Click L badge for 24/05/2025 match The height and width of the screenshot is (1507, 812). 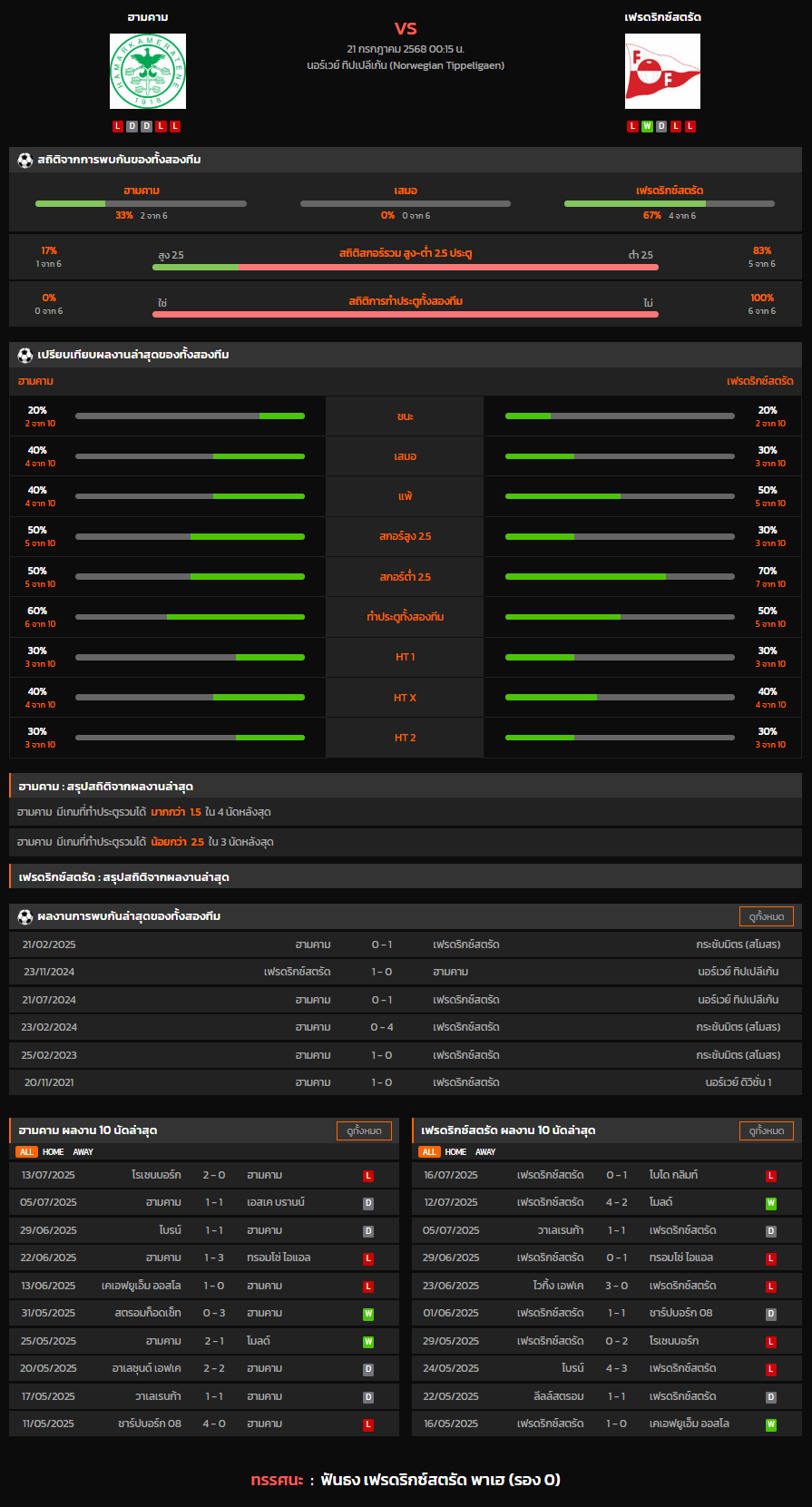[771, 1369]
